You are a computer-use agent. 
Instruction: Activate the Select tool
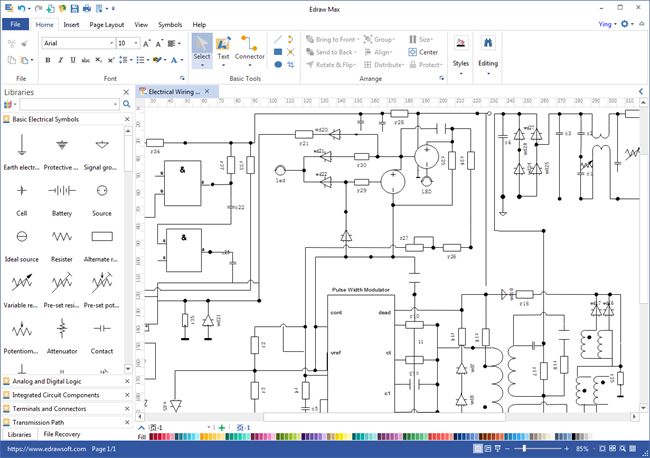click(202, 51)
